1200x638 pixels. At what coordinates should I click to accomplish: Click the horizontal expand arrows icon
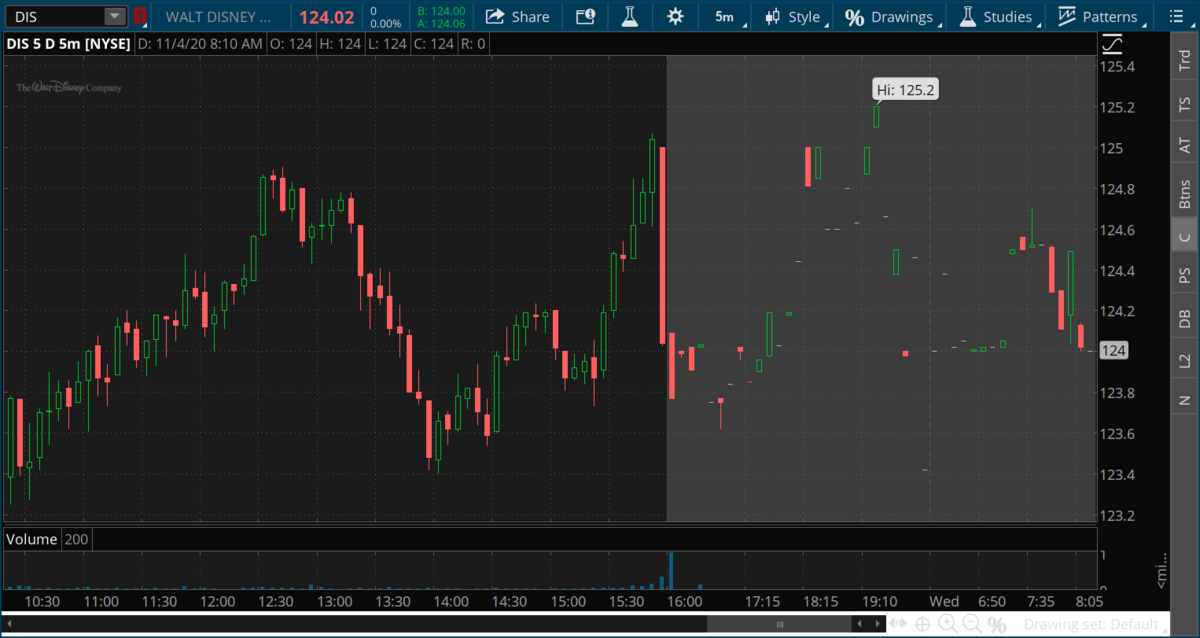point(898,625)
